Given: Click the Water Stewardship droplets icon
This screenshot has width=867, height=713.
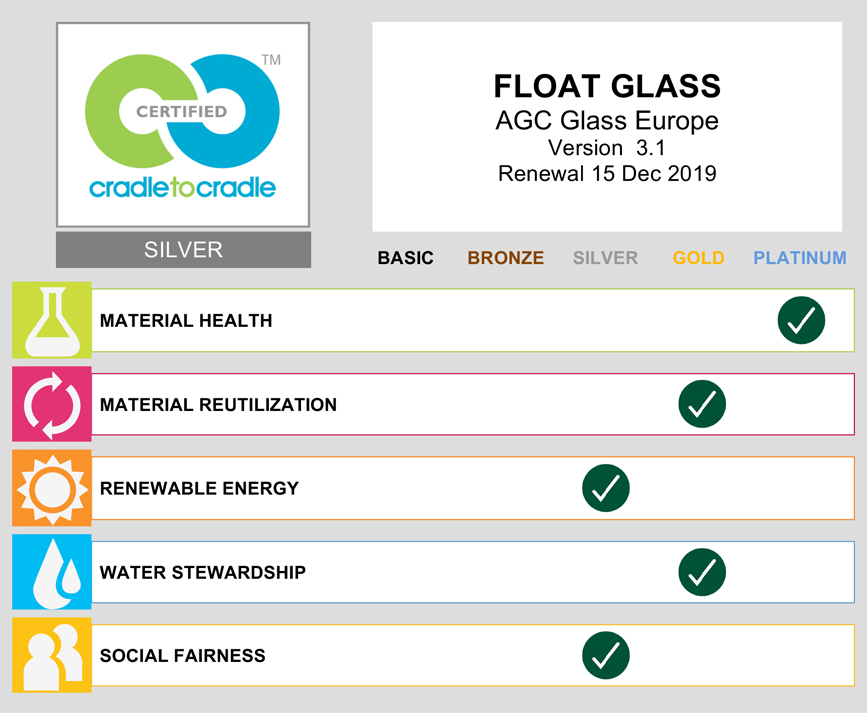Looking at the screenshot, I should coord(52,572).
